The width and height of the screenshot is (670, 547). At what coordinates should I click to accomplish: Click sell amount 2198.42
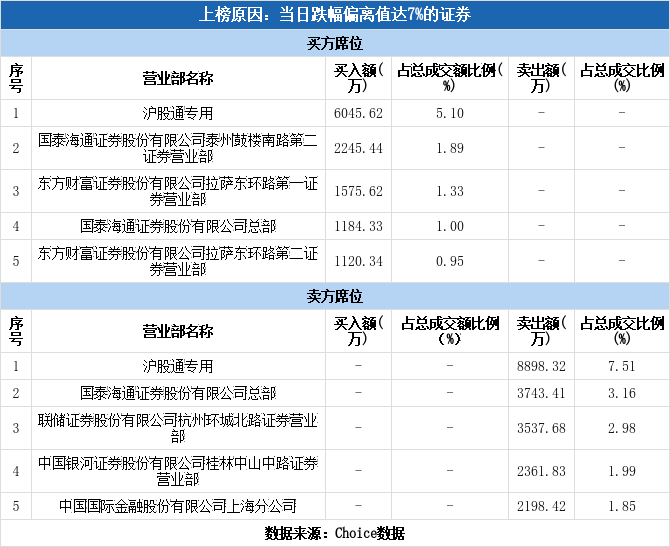point(541,506)
